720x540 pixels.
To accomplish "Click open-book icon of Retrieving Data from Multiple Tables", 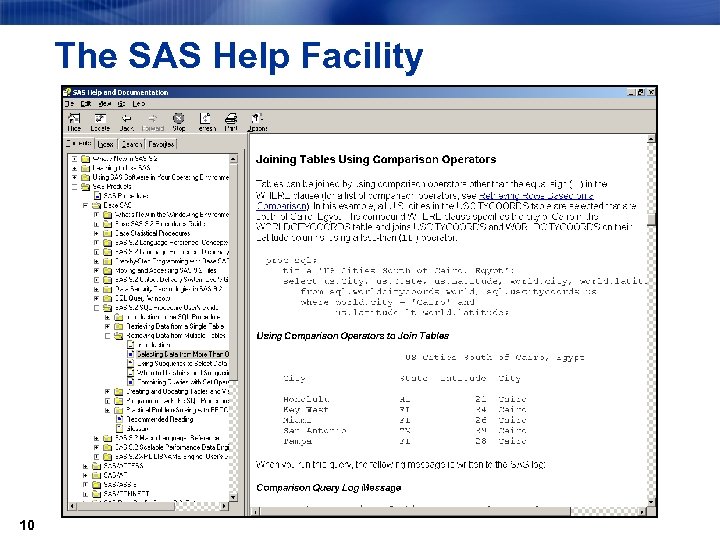I will (118, 336).
